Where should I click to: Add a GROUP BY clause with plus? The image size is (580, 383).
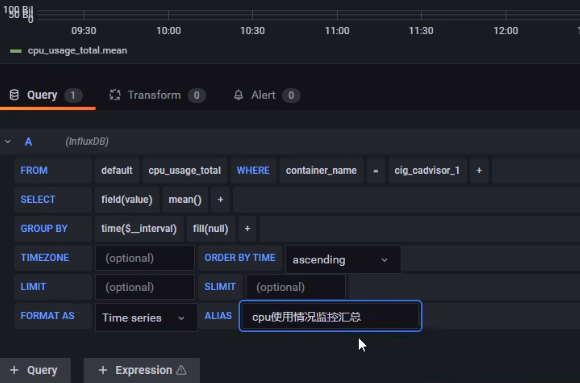tap(247, 228)
